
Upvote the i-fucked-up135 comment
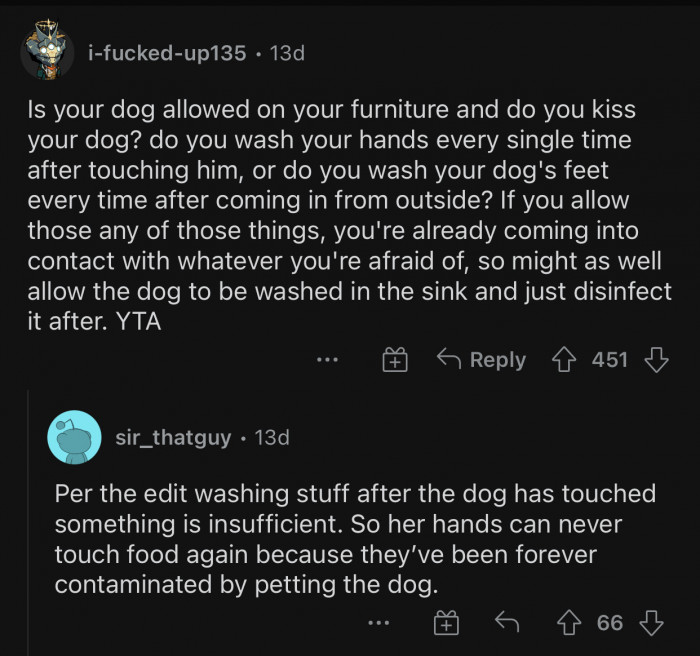pyautogui.click(x=567, y=360)
